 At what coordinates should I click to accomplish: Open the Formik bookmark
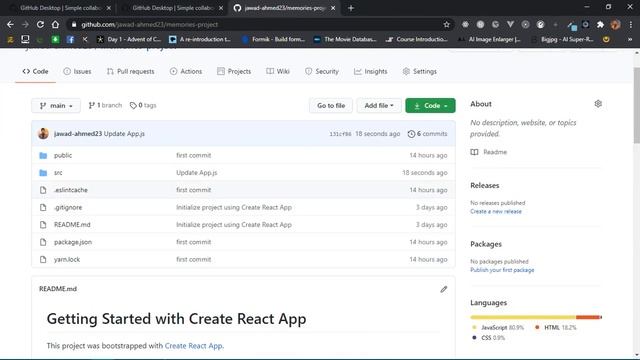click(x=273, y=39)
